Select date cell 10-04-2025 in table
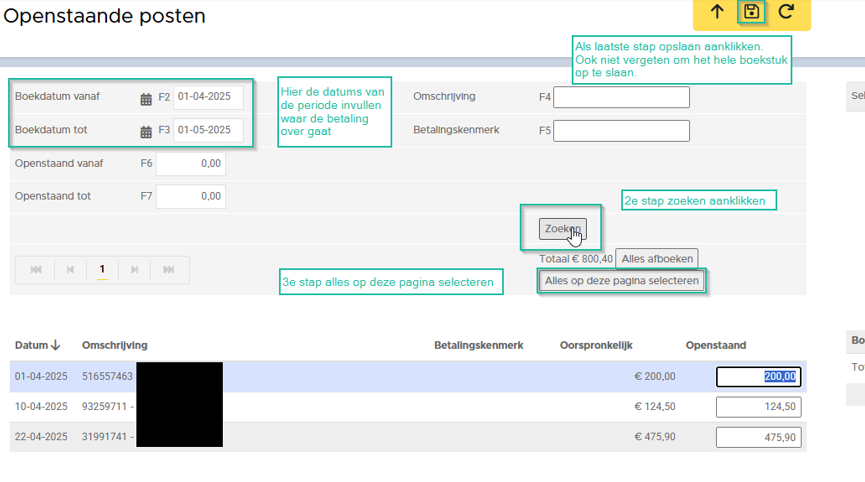Viewport: 865px width, 482px height. click(x=41, y=406)
